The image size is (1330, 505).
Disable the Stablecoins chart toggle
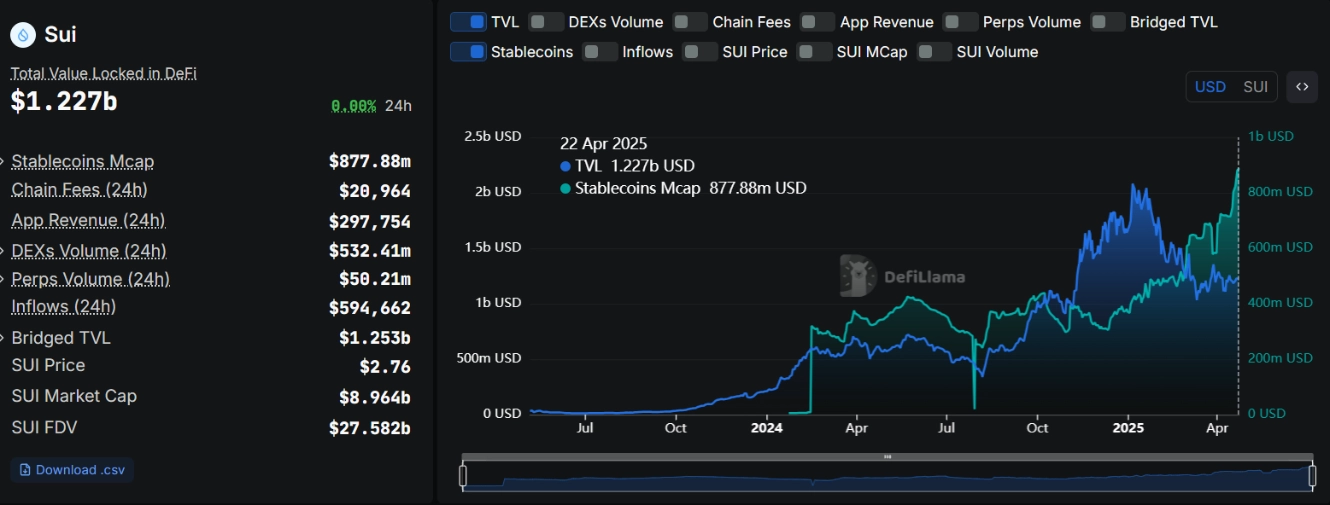pyautogui.click(x=468, y=51)
